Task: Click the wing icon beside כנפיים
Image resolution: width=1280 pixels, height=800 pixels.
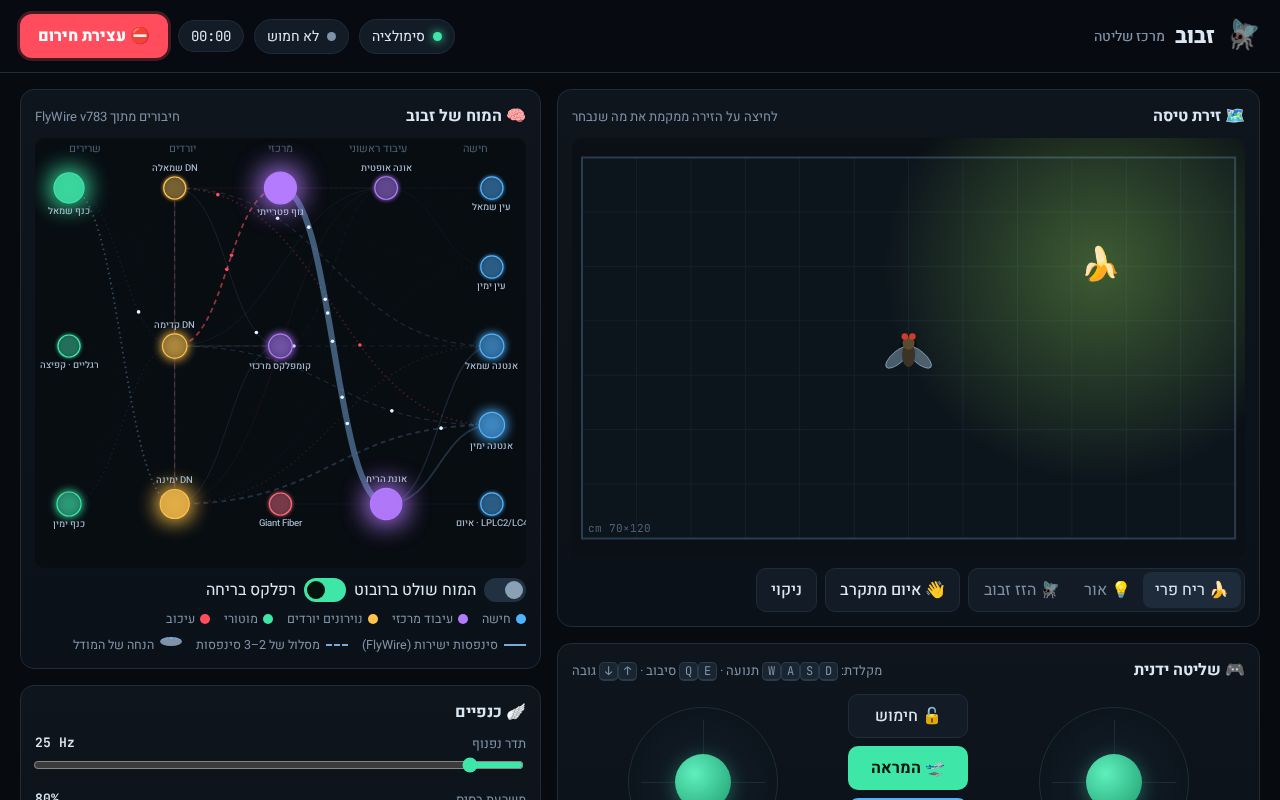Action: pos(516,712)
